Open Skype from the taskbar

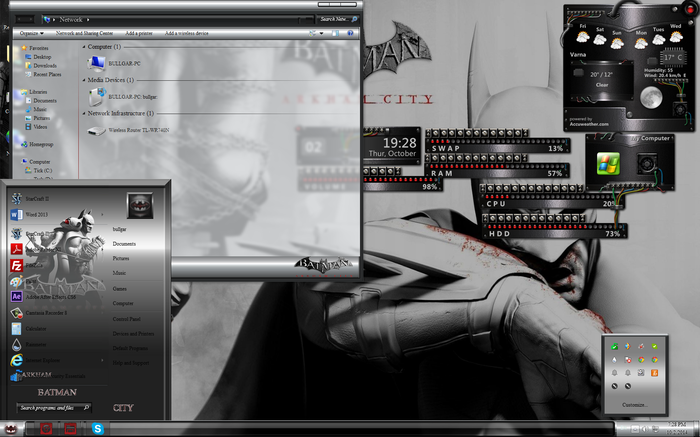point(98,429)
